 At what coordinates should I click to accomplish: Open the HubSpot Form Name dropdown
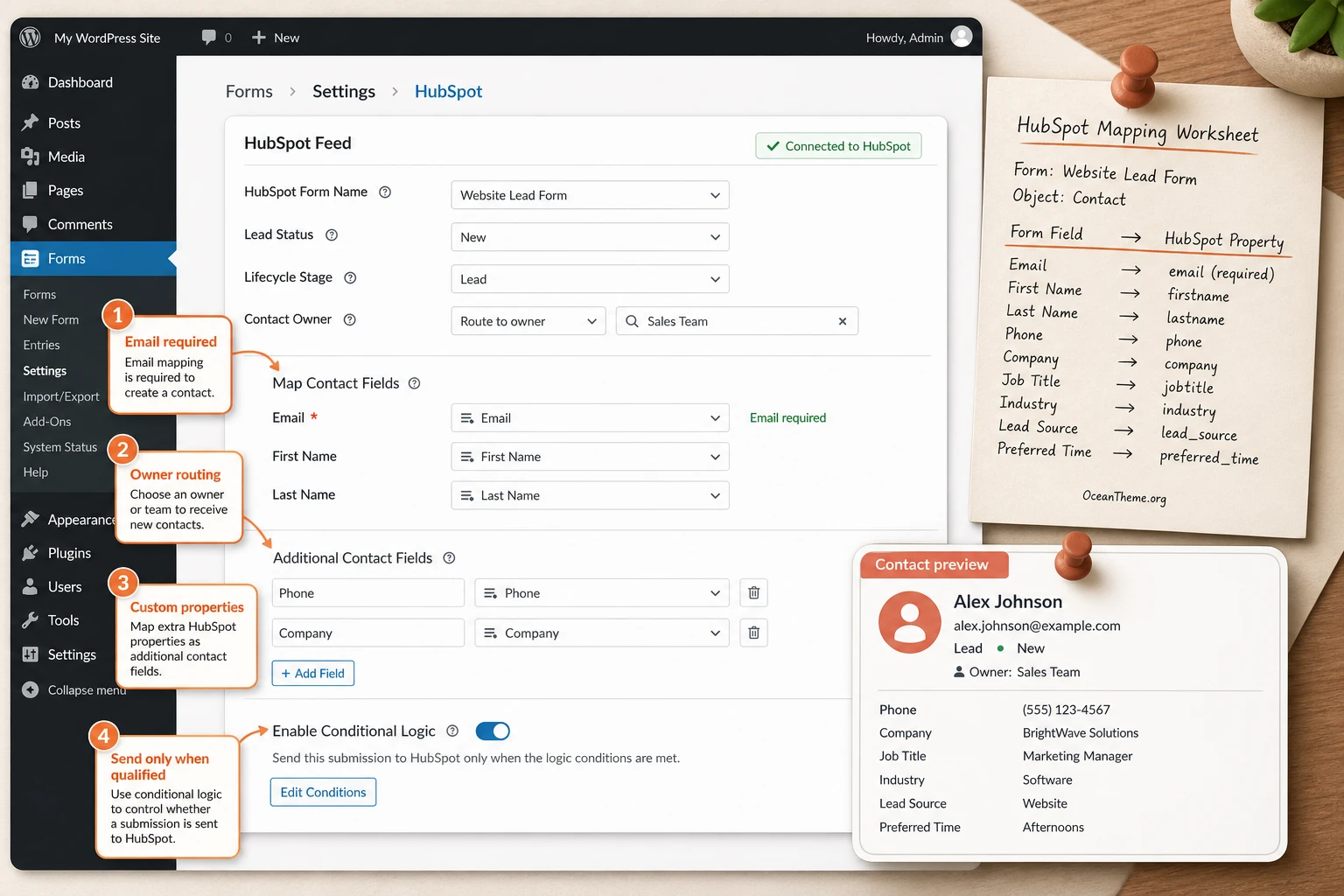(590, 195)
